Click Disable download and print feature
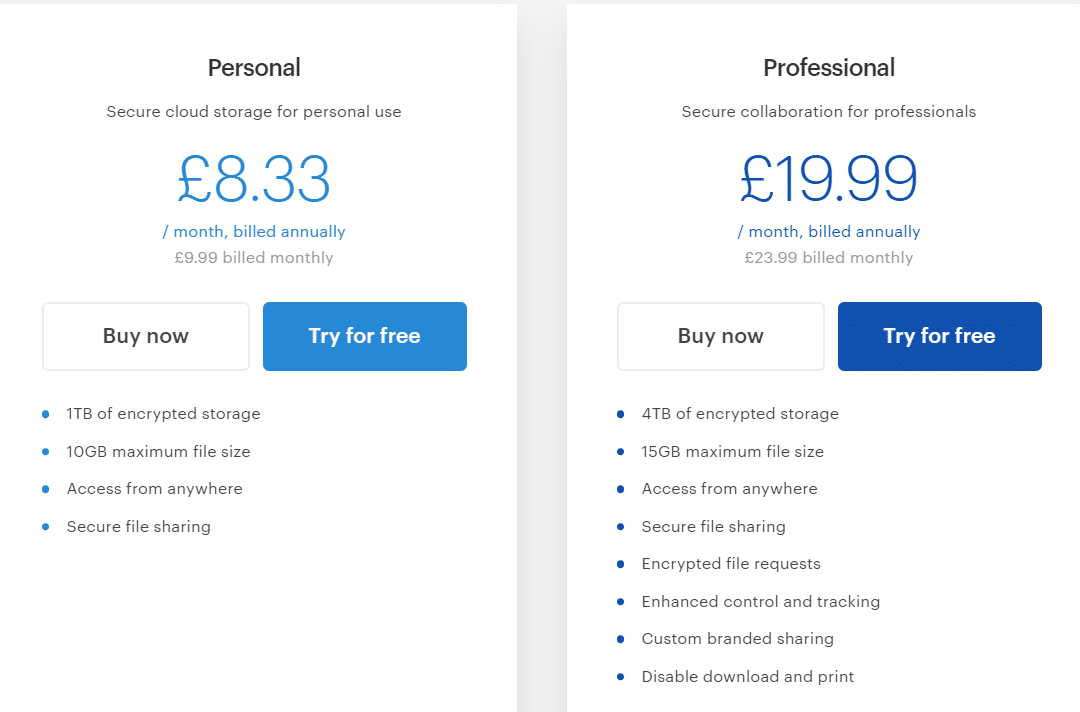Image resolution: width=1080 pixels, height=712 pixels. 747,677
